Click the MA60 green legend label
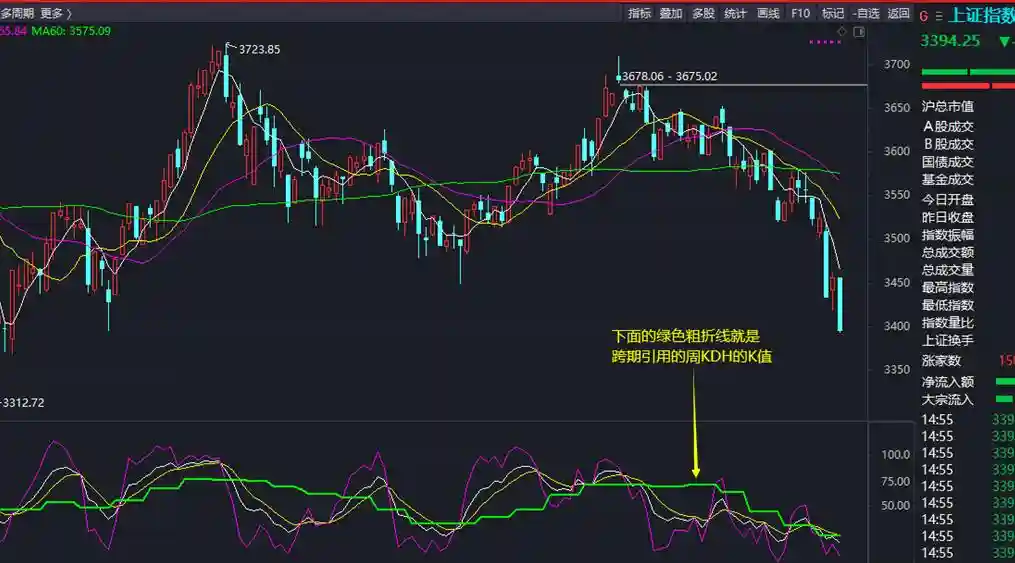Screen dimensions: 1015x563 tap(71, 31)
